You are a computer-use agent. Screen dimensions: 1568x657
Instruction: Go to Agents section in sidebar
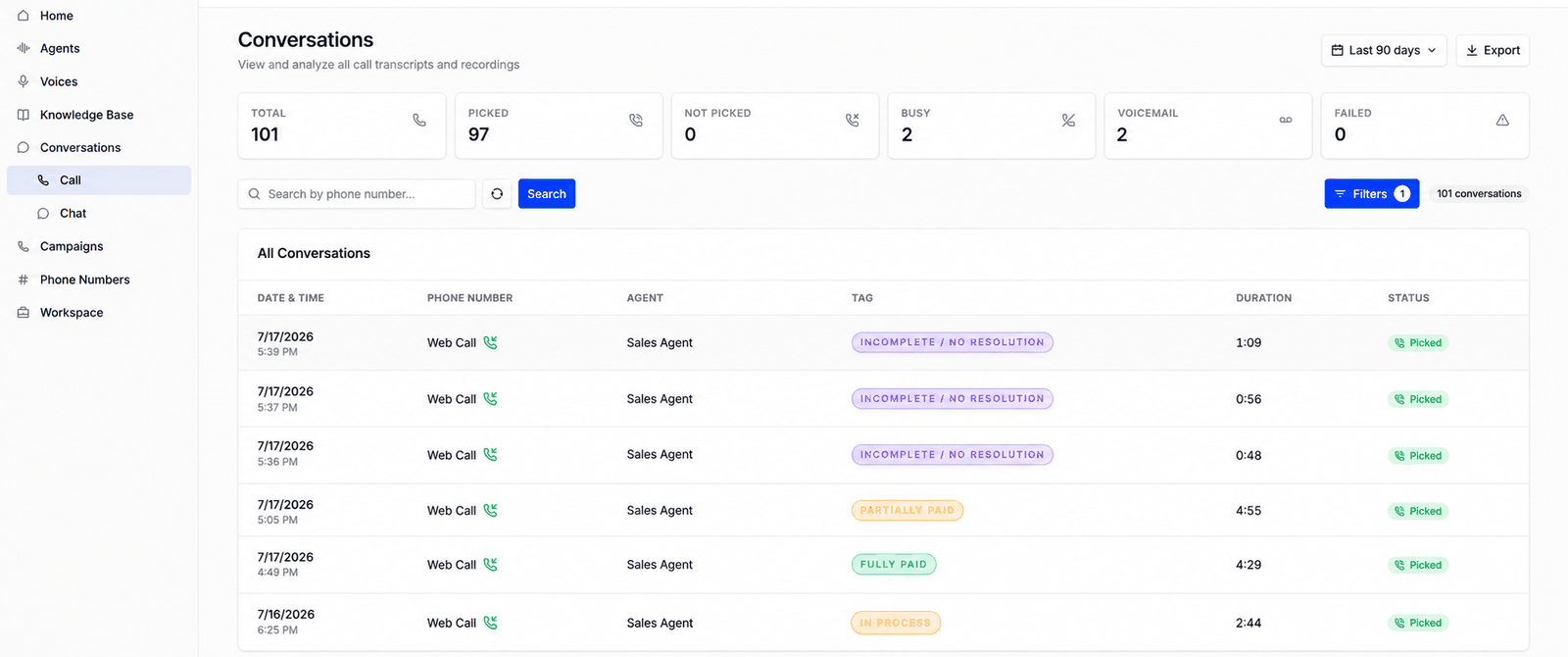pos(60,48)
